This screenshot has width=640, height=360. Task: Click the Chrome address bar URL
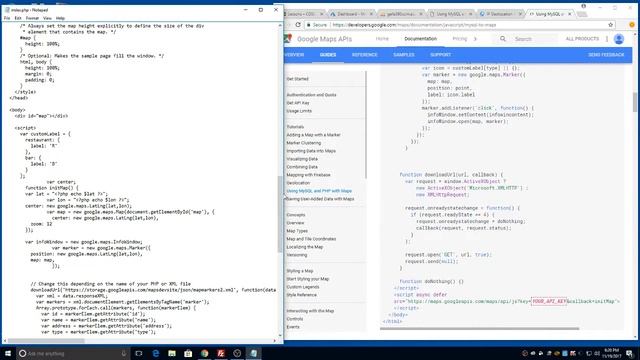[x=414, y=25]
